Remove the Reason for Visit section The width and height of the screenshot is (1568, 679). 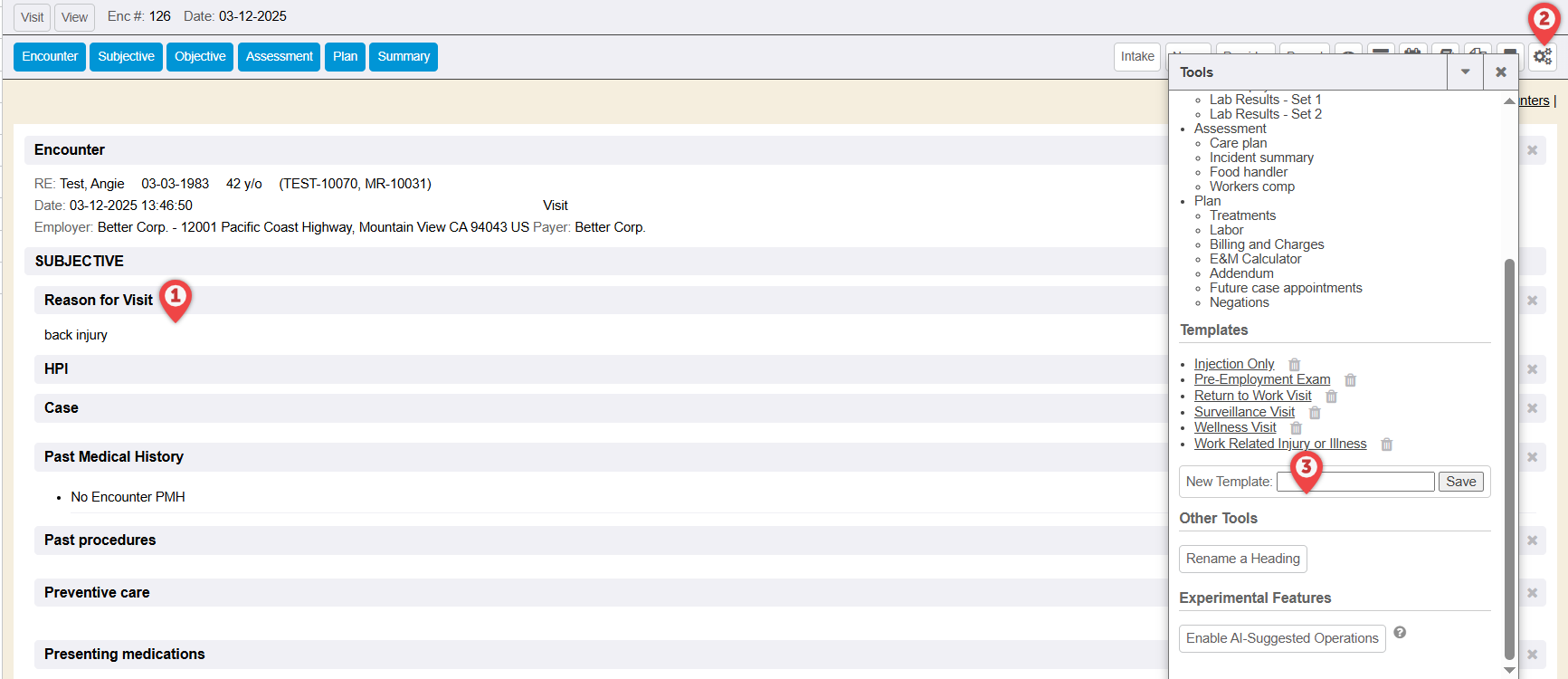tap(1532, 301)
